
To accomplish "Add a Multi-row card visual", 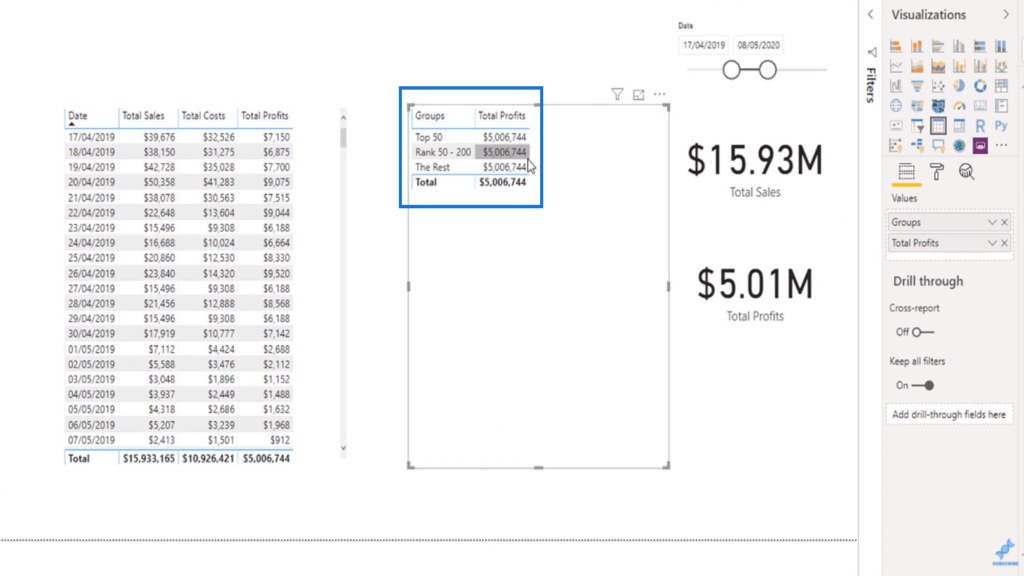I will 1000,106.
